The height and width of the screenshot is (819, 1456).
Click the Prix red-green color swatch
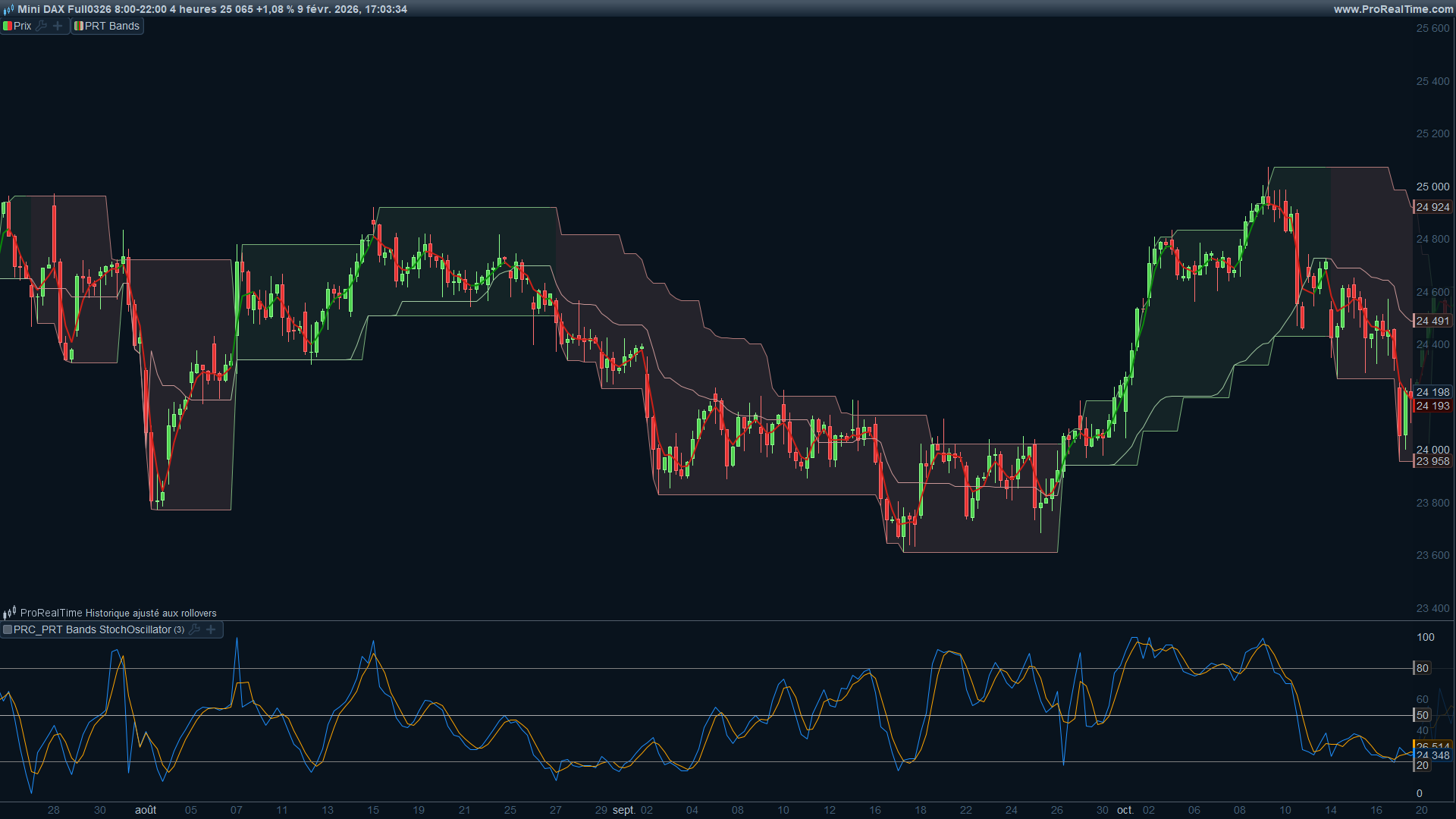7,26
